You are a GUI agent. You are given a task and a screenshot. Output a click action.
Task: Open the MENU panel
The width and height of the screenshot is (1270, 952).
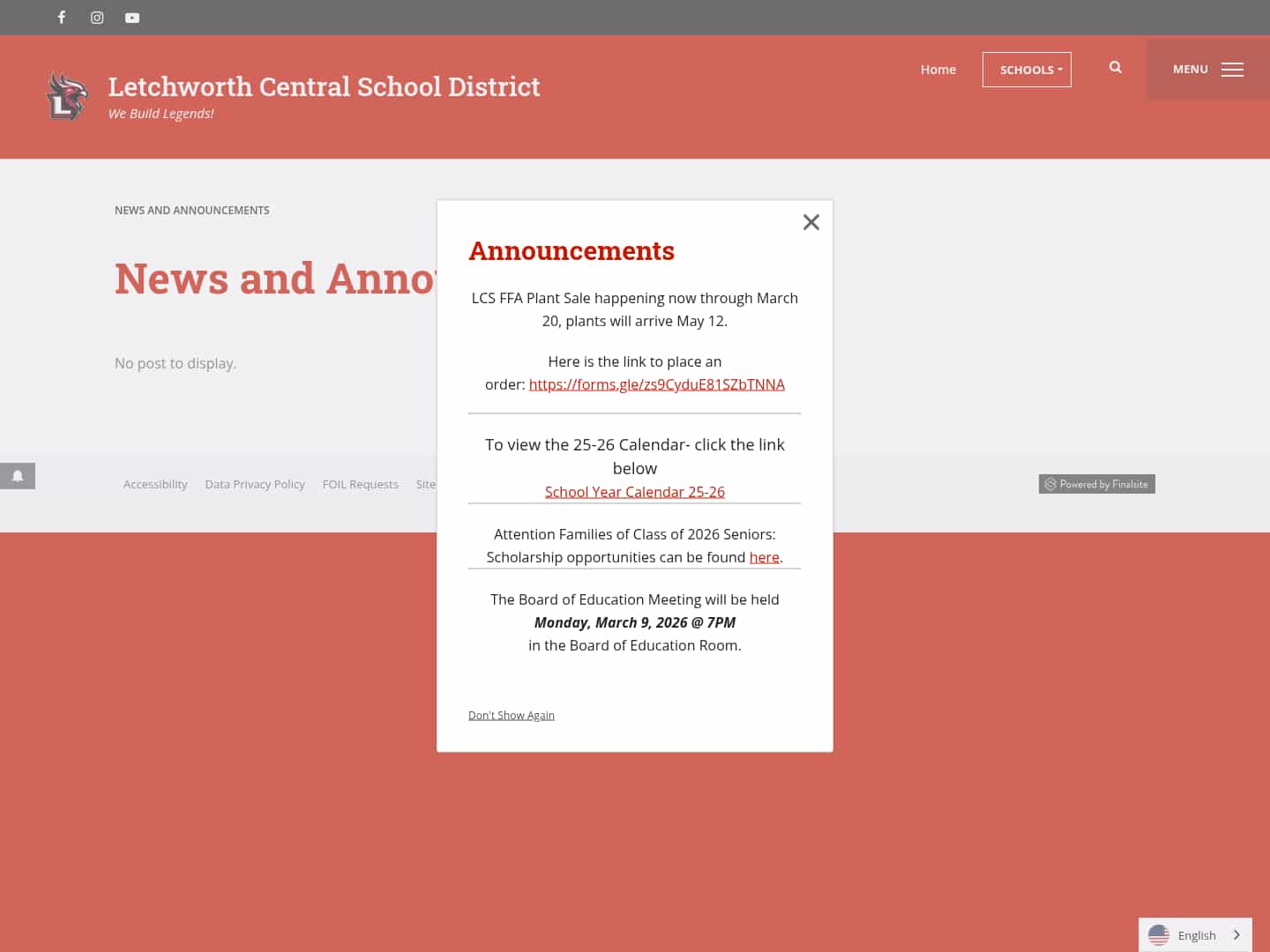tap(1190, 69)
